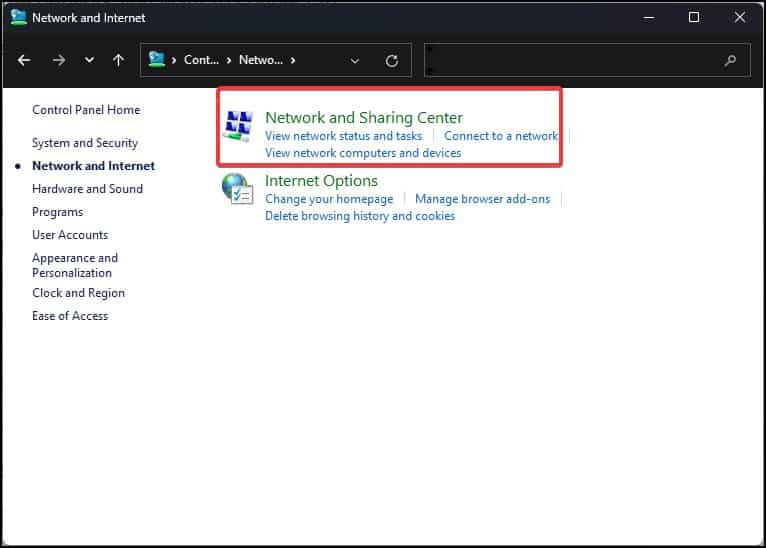Open Internet Options heading
Screen dimensions: 766x548
click(x=321, y=181)
